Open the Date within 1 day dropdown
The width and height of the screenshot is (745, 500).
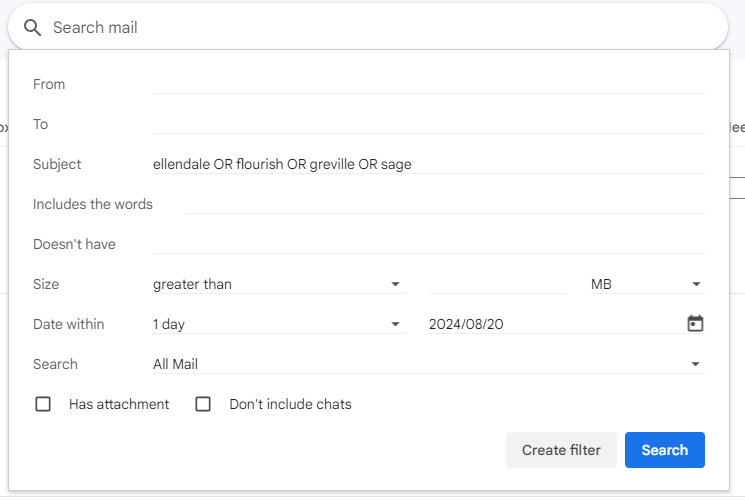tap(278, 324)
